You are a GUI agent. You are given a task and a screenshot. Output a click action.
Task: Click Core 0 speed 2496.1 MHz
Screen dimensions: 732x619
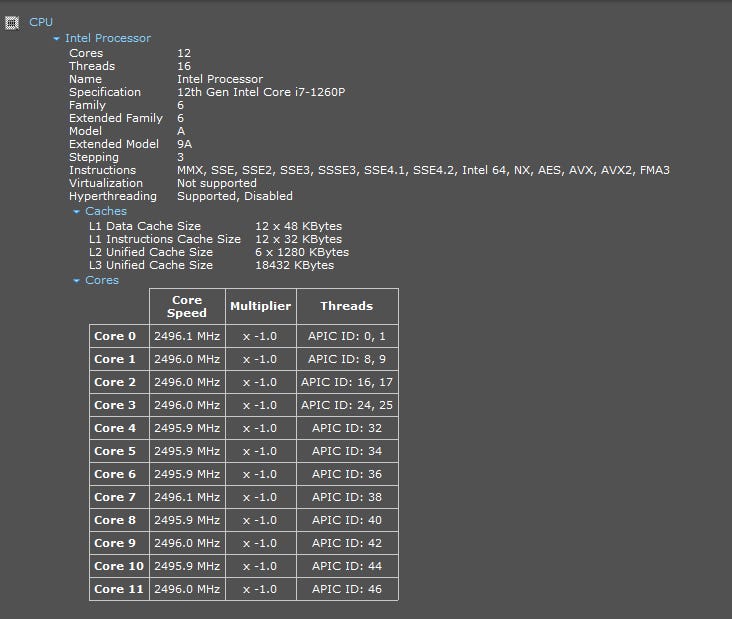[187, 336]
